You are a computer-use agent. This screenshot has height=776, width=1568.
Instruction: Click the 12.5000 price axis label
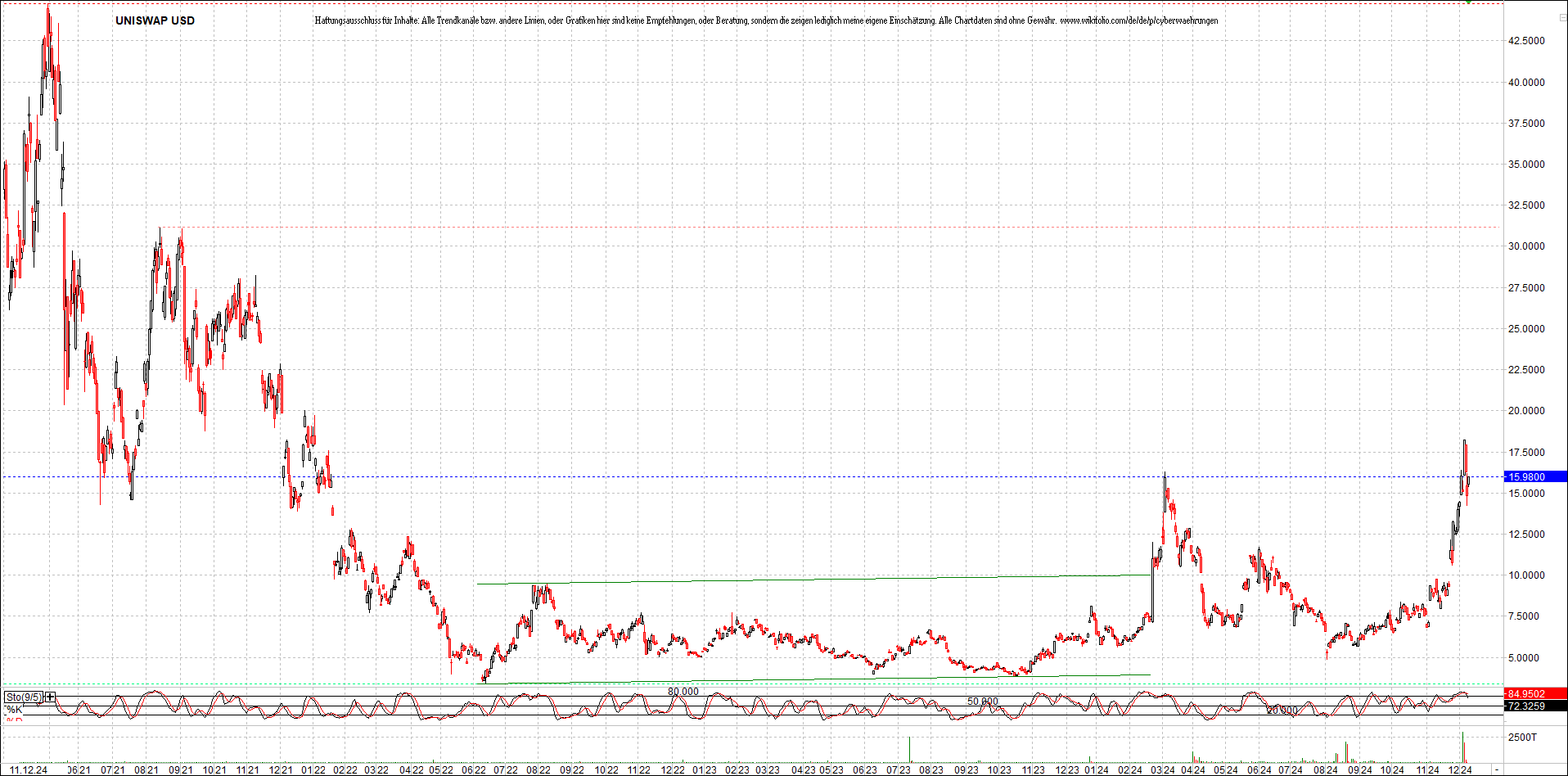coord(1526,535)
